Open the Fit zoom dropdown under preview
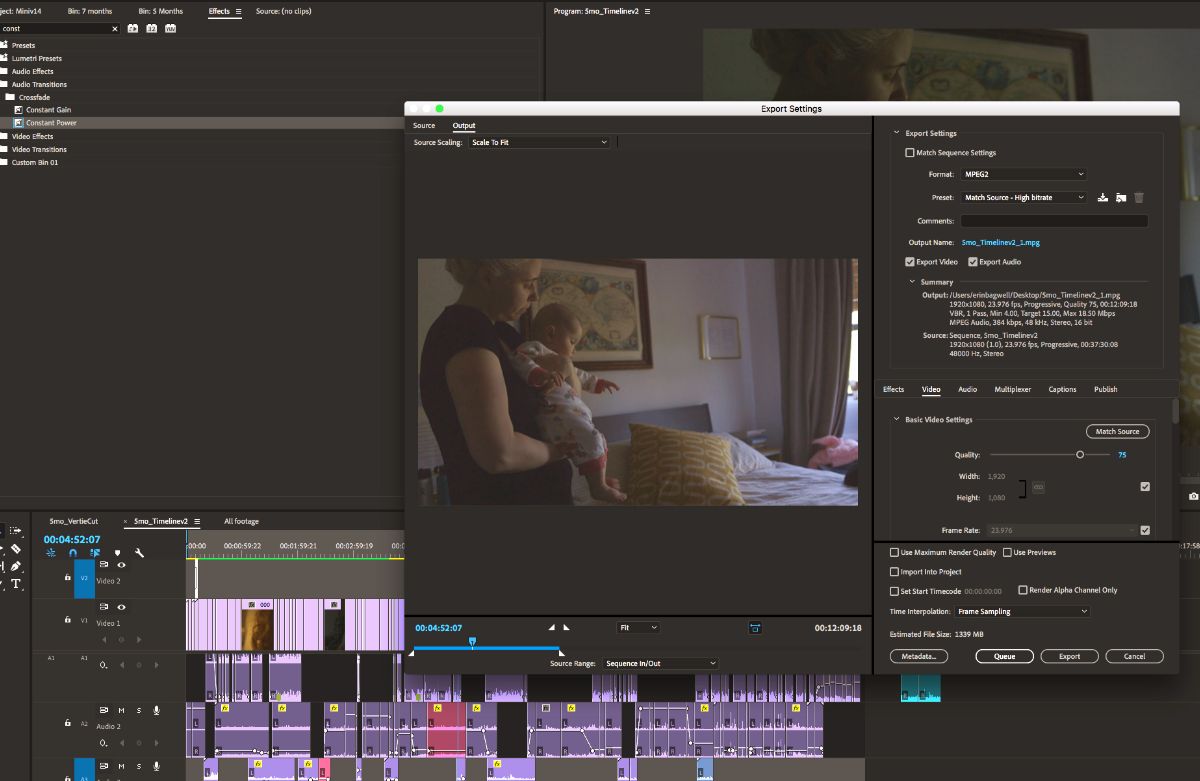The image size is (1200, 781). pyautogui.click(x=638, y=627)
